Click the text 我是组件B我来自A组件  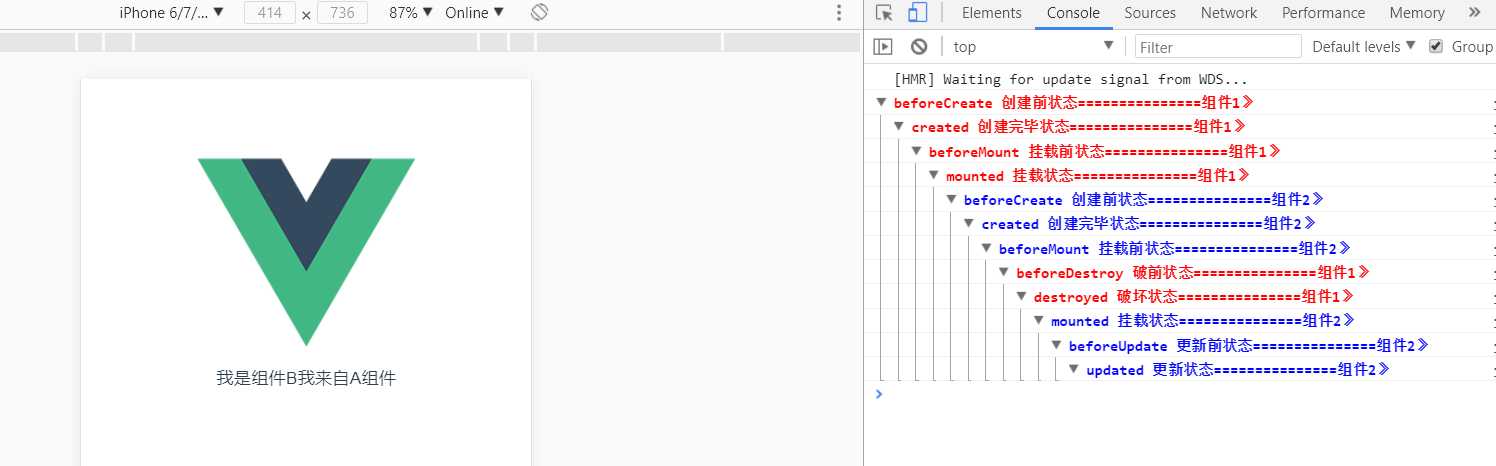306,378
